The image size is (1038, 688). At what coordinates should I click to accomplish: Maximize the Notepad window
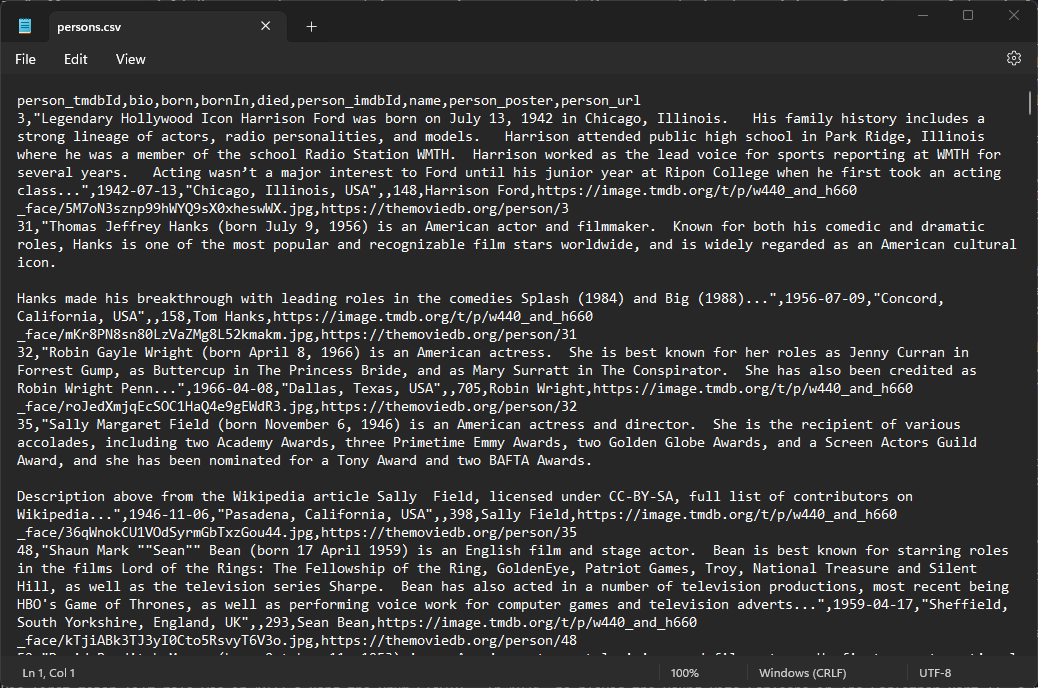(x=967, y=15)
